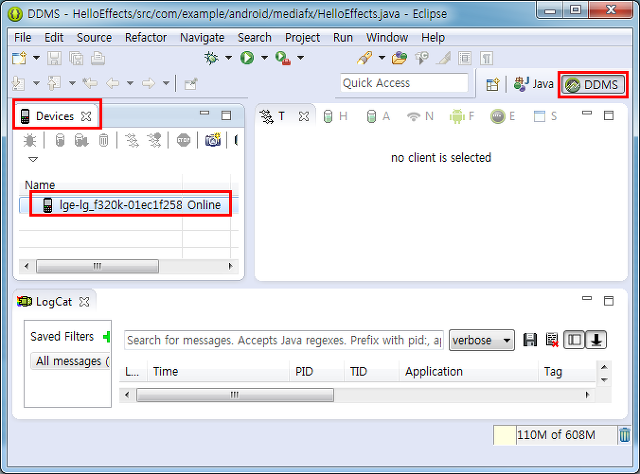640x474 pixels.
Task: Click the Last Edit Location icon
Action: click(x=90, y=83)
